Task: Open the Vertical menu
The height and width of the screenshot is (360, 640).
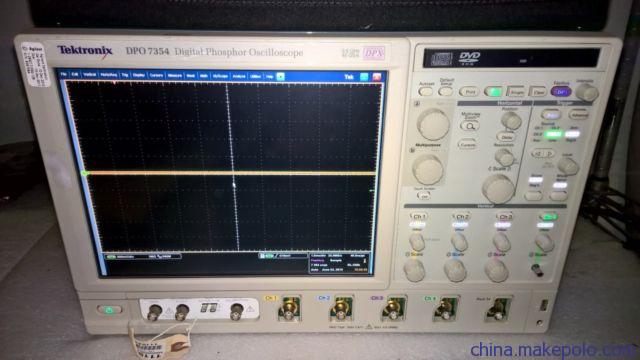Action: [89, 75]
